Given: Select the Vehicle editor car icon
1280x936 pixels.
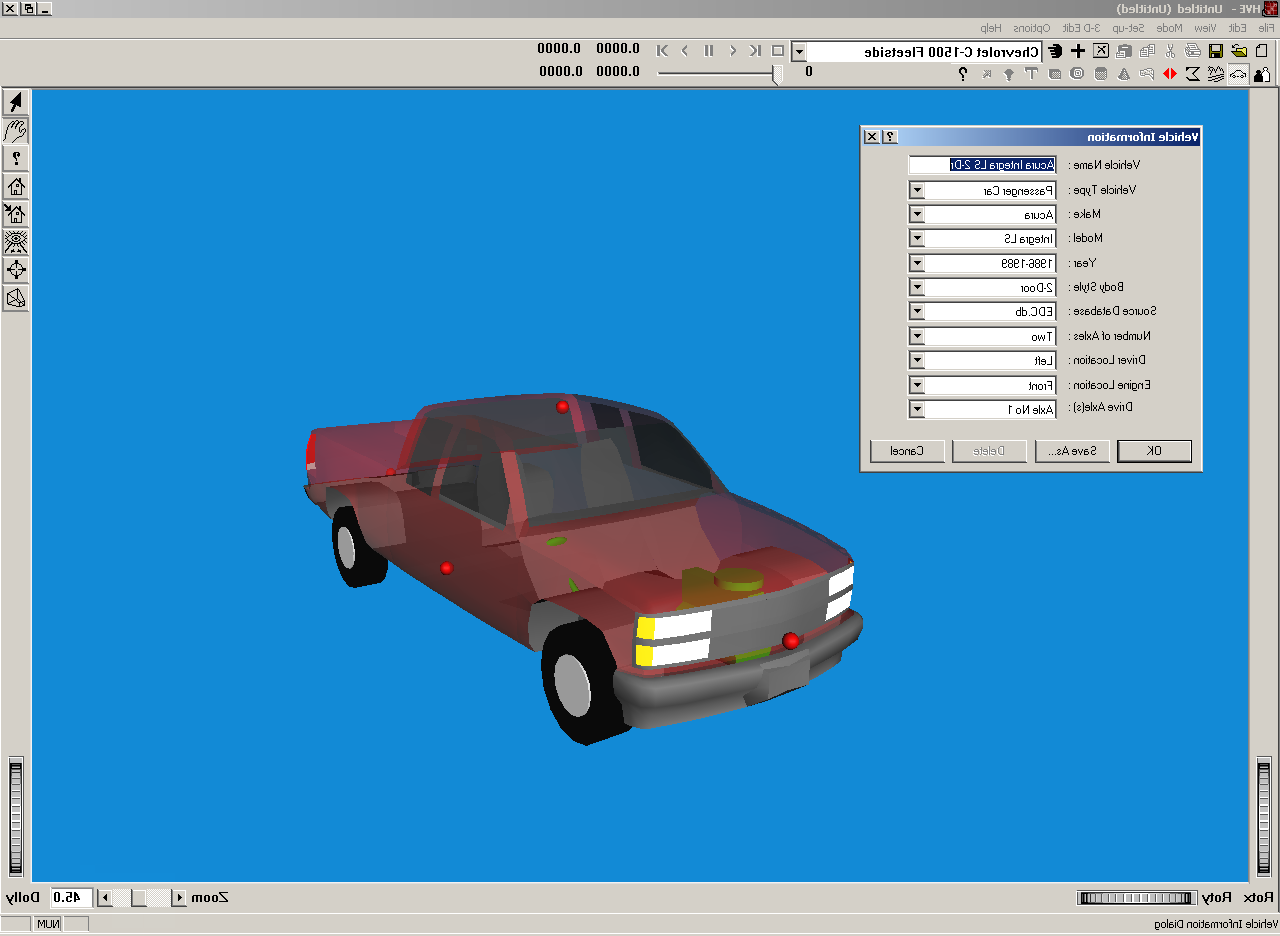Looking at the screenshot, I should click(x=1239, y=74).
